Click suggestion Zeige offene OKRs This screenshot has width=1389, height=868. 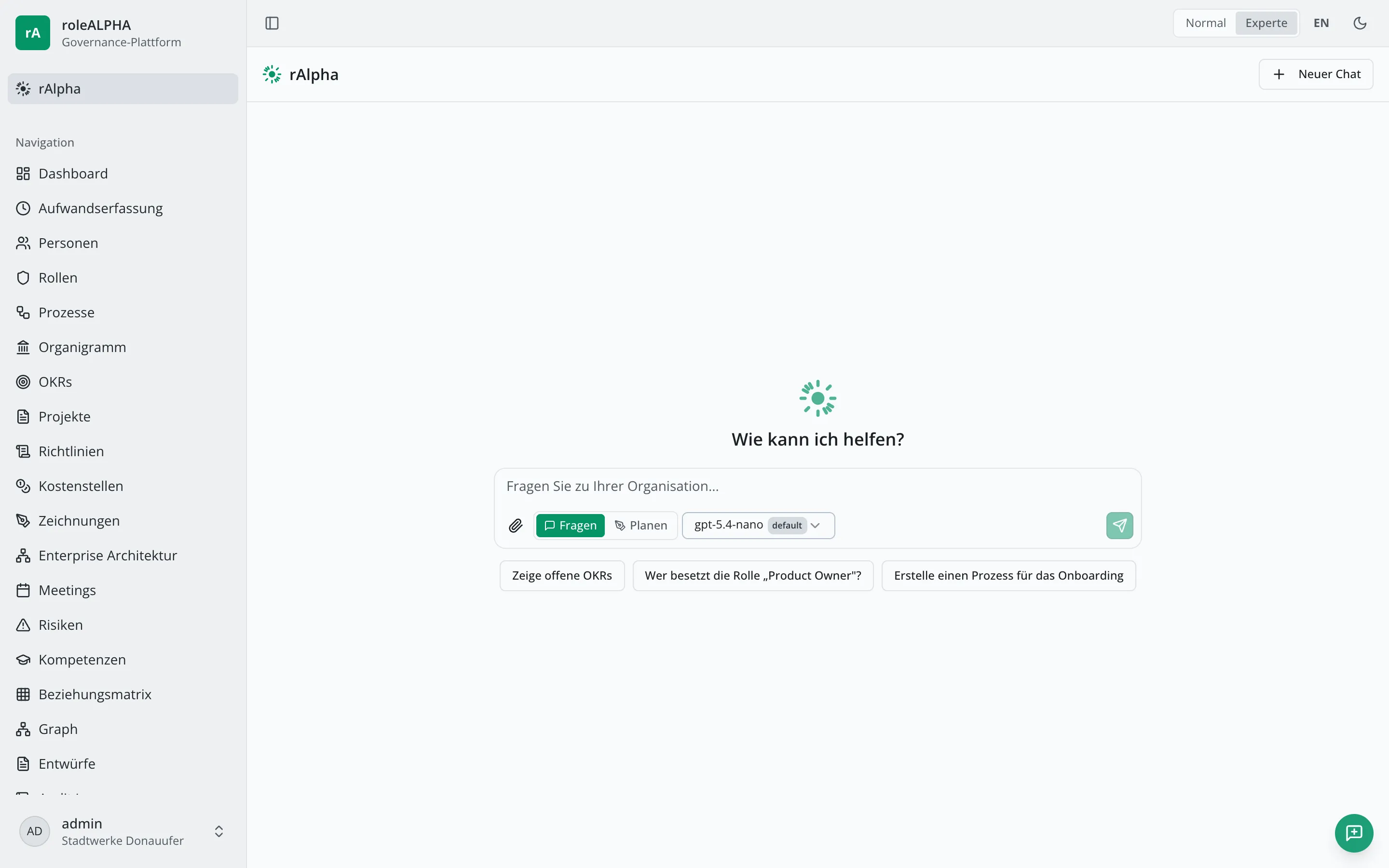pos(561,575)
